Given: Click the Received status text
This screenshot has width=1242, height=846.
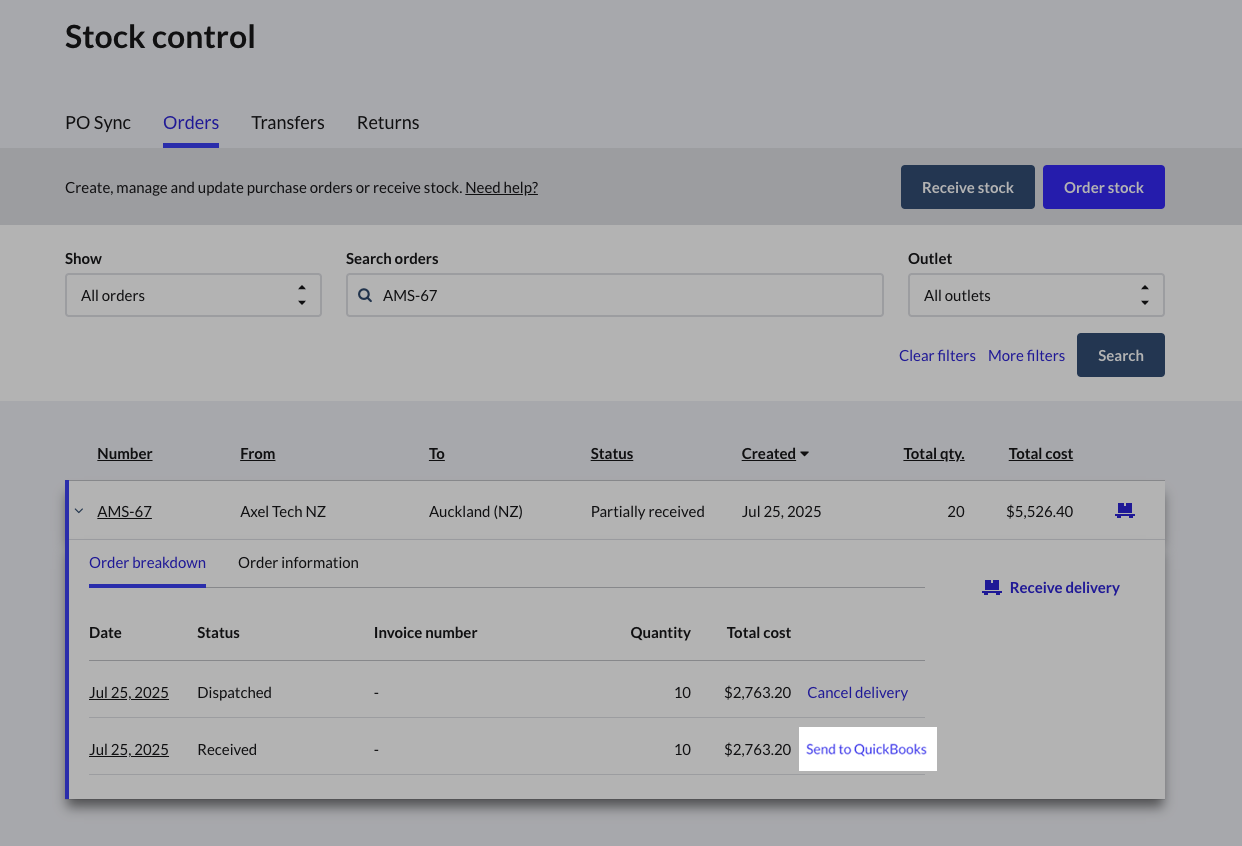Looking at the screenshot, I should pos(227,749).
